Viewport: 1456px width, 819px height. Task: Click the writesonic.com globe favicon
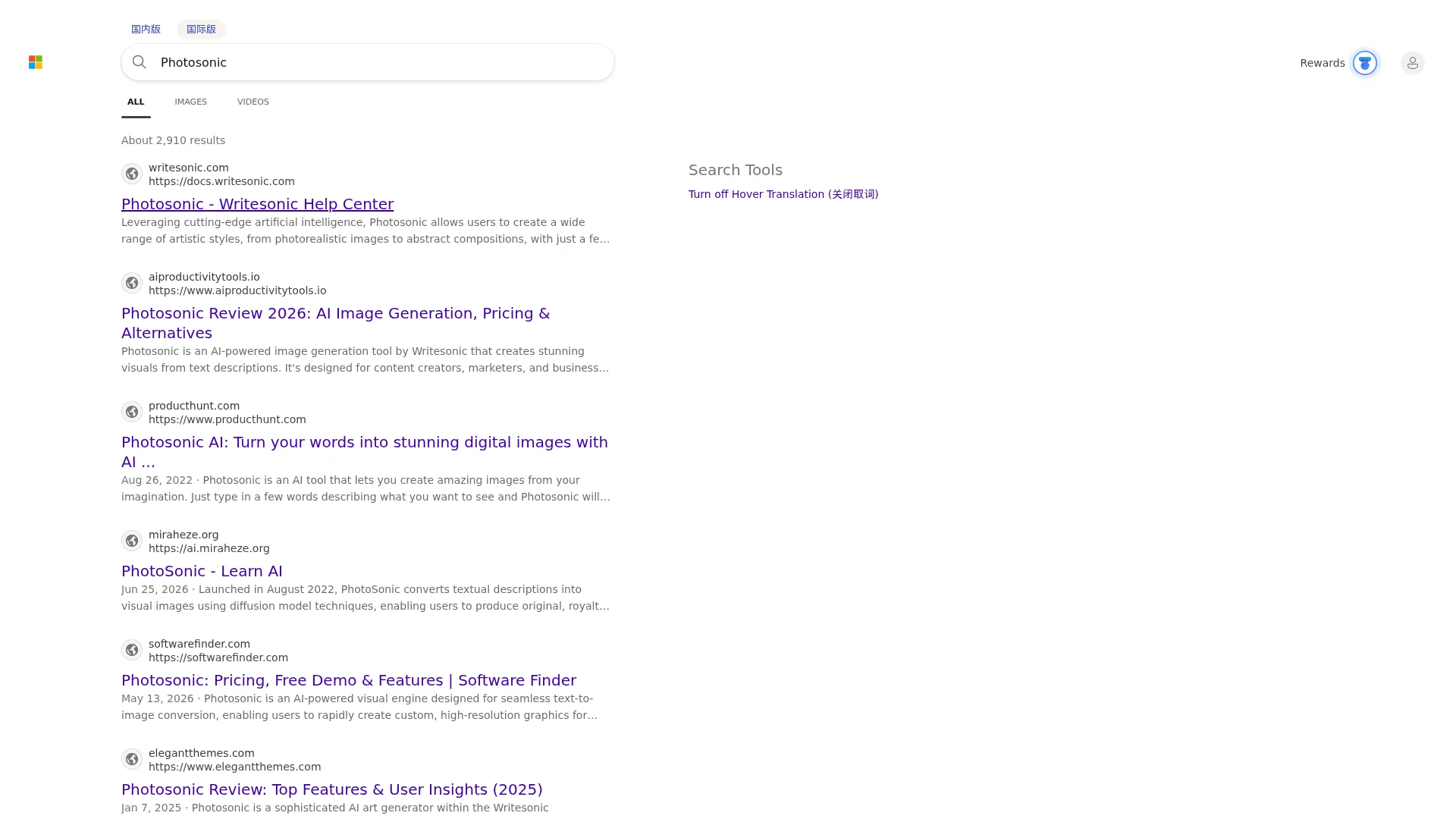pos(132,174)
